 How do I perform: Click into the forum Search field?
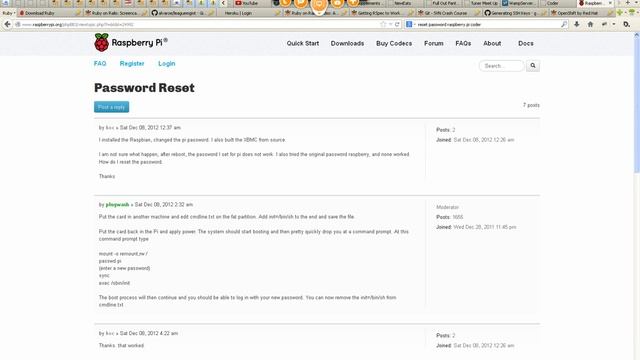502,65
